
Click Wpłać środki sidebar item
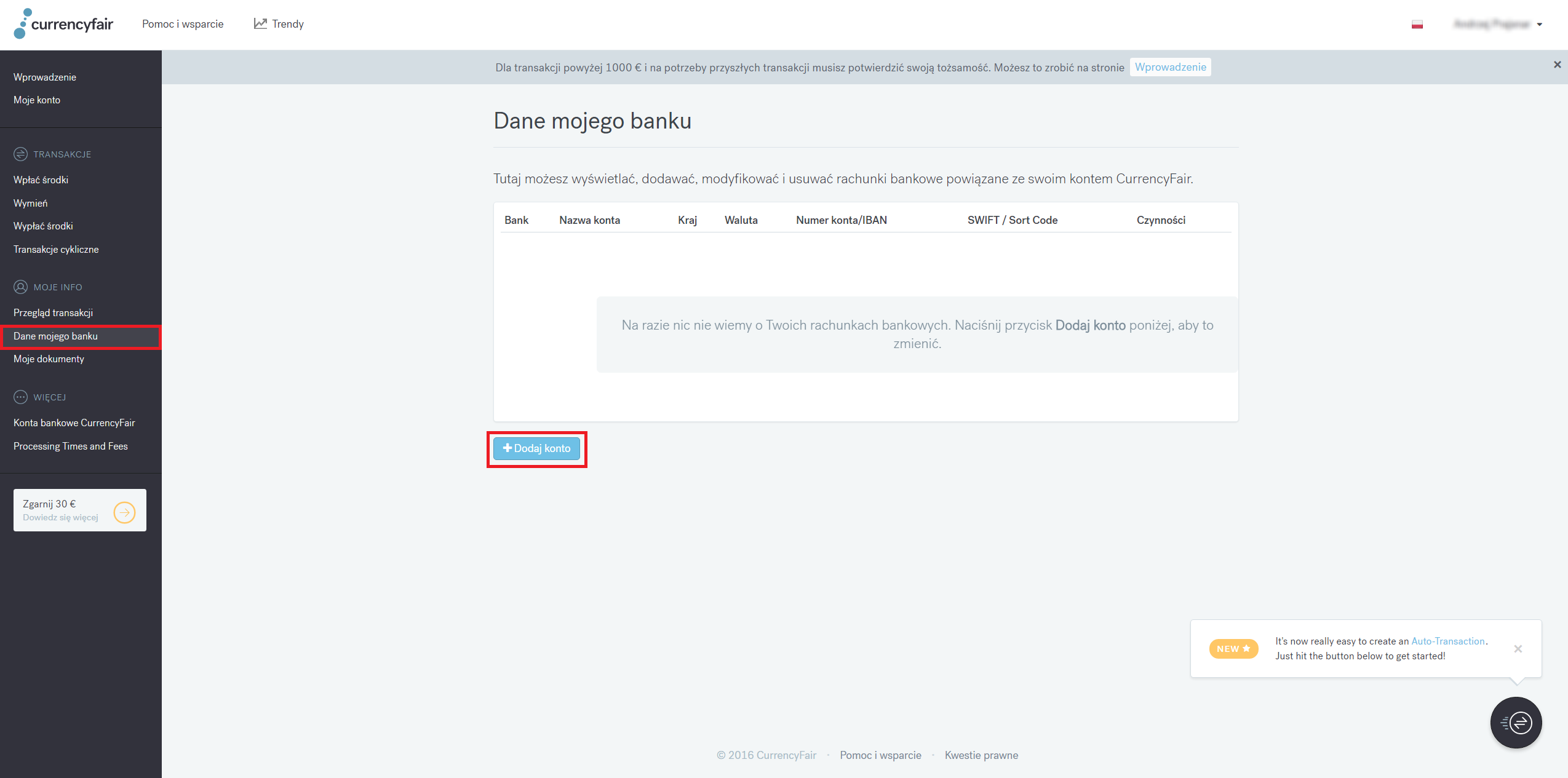pyautogui.click(x=42, y=179)
